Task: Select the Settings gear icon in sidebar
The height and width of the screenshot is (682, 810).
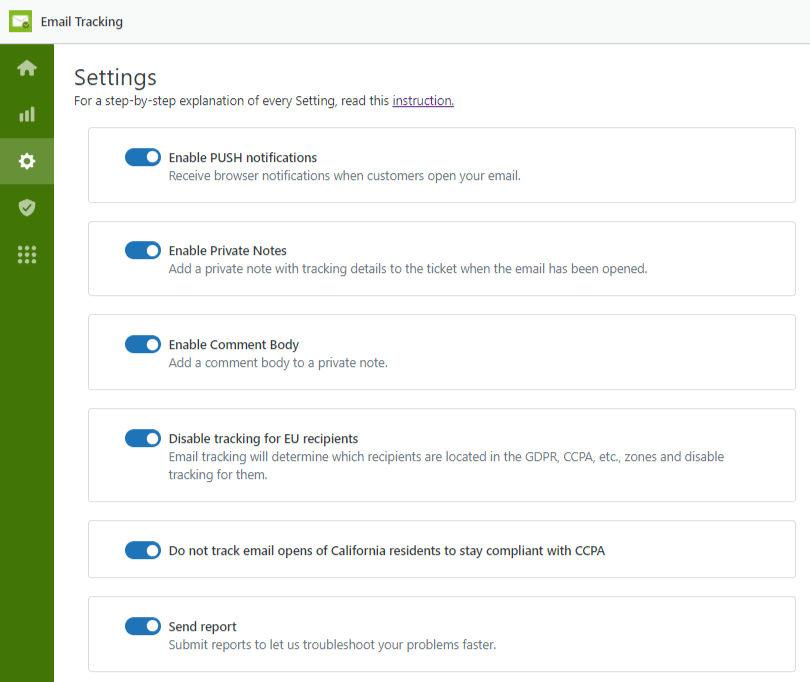Action: [27, 161]
